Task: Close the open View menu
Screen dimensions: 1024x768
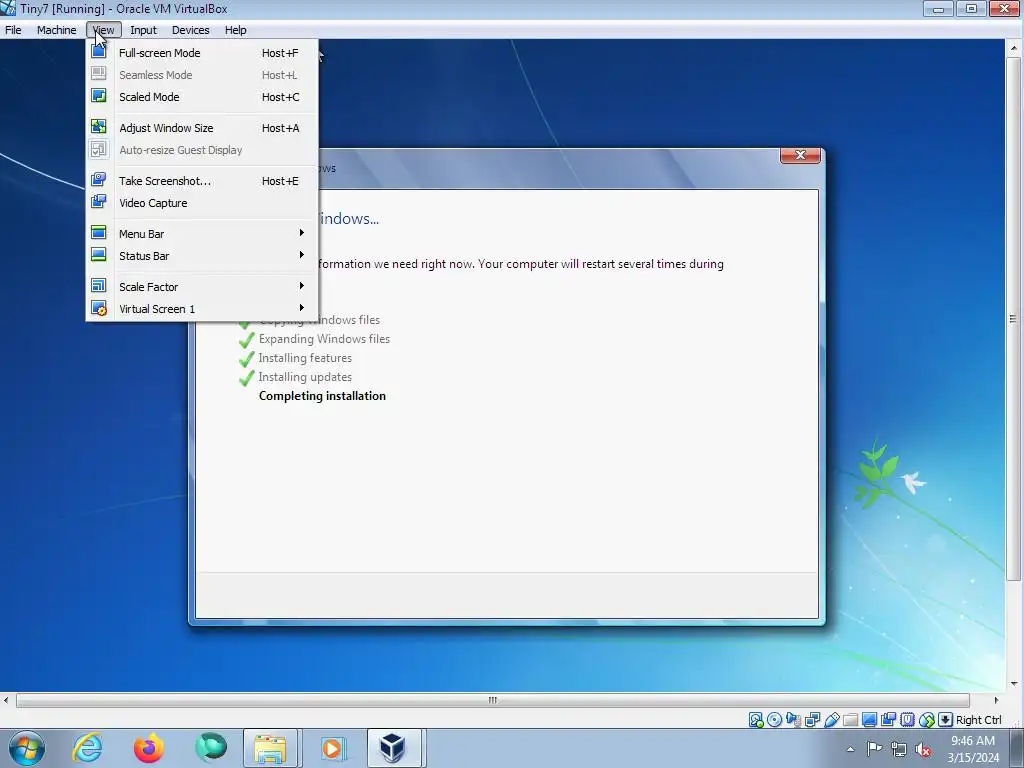Action: click(x=104, y=30)
